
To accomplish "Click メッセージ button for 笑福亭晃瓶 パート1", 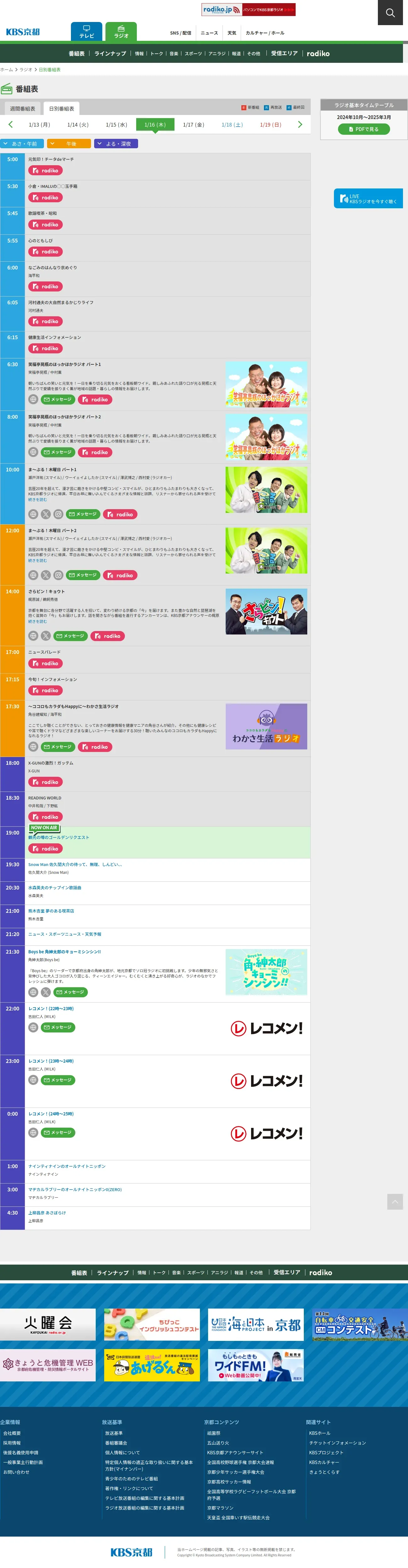I will click(x=58, y=399).
